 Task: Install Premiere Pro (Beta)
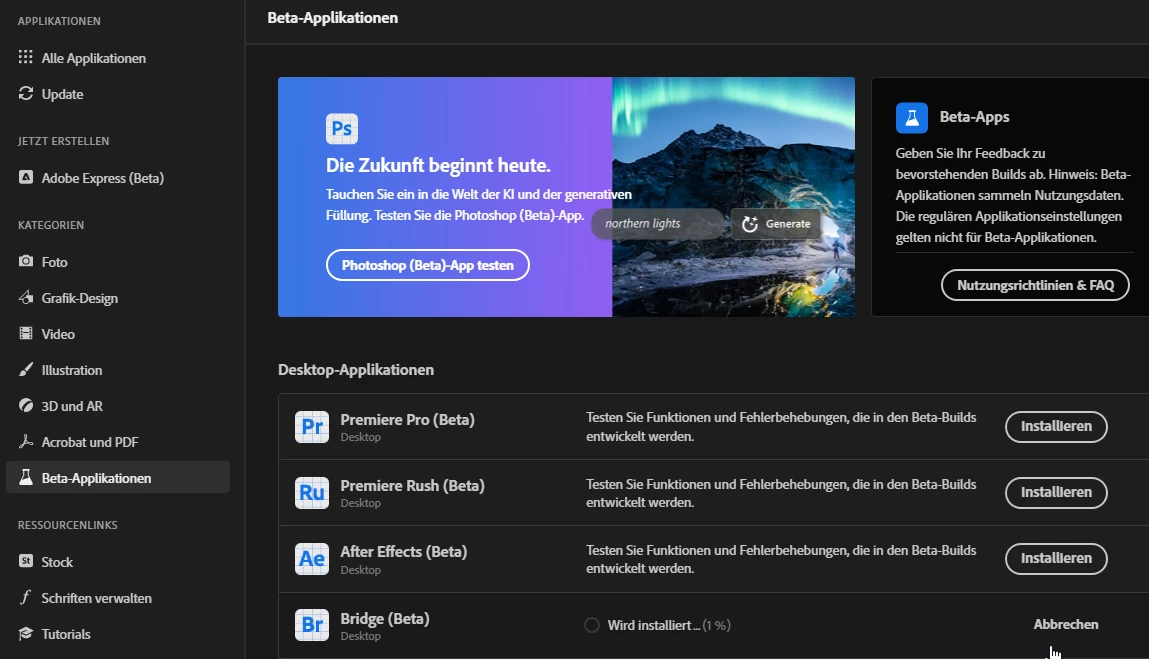point(1056,426)
